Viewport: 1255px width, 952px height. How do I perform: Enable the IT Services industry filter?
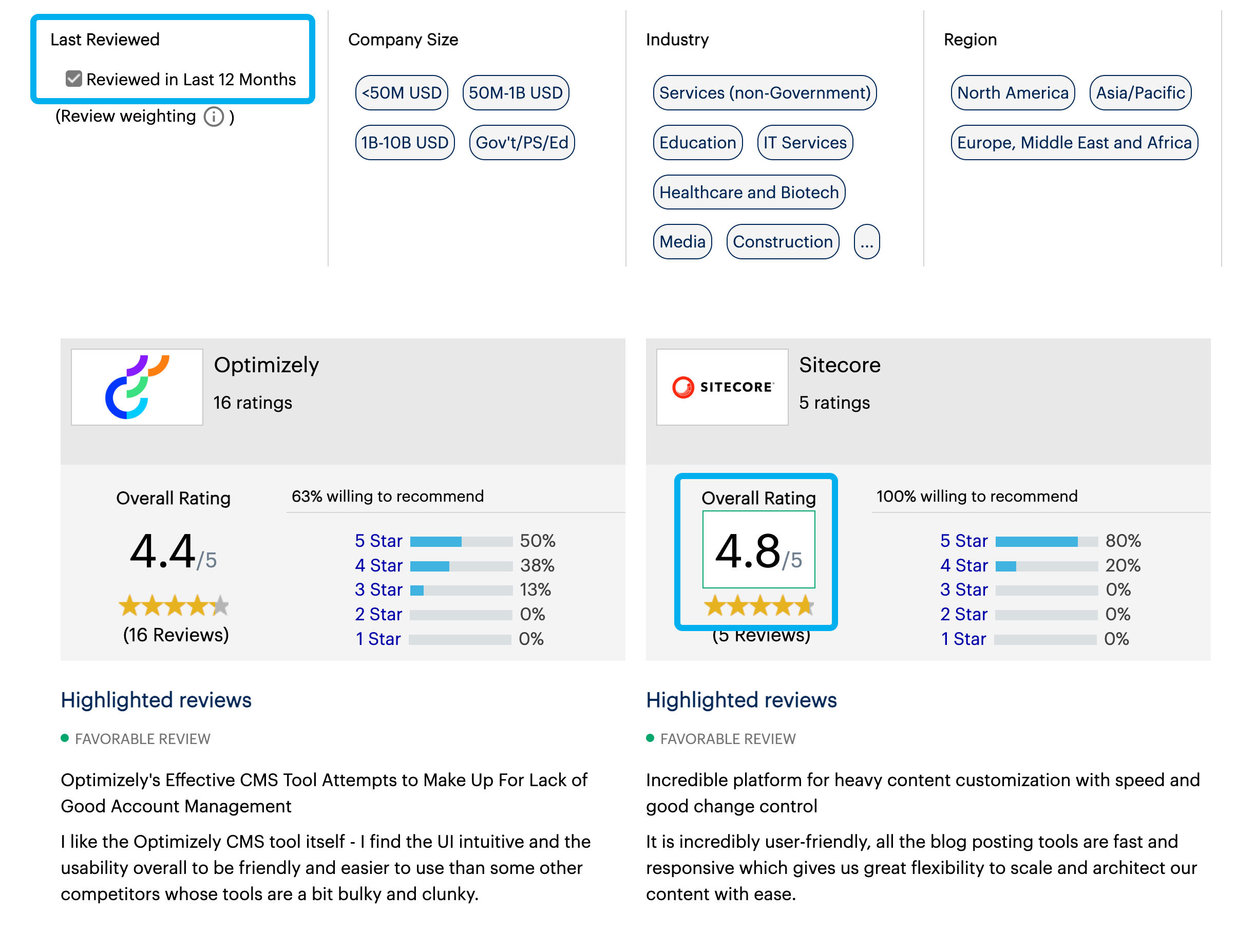(x=805, y=142)
